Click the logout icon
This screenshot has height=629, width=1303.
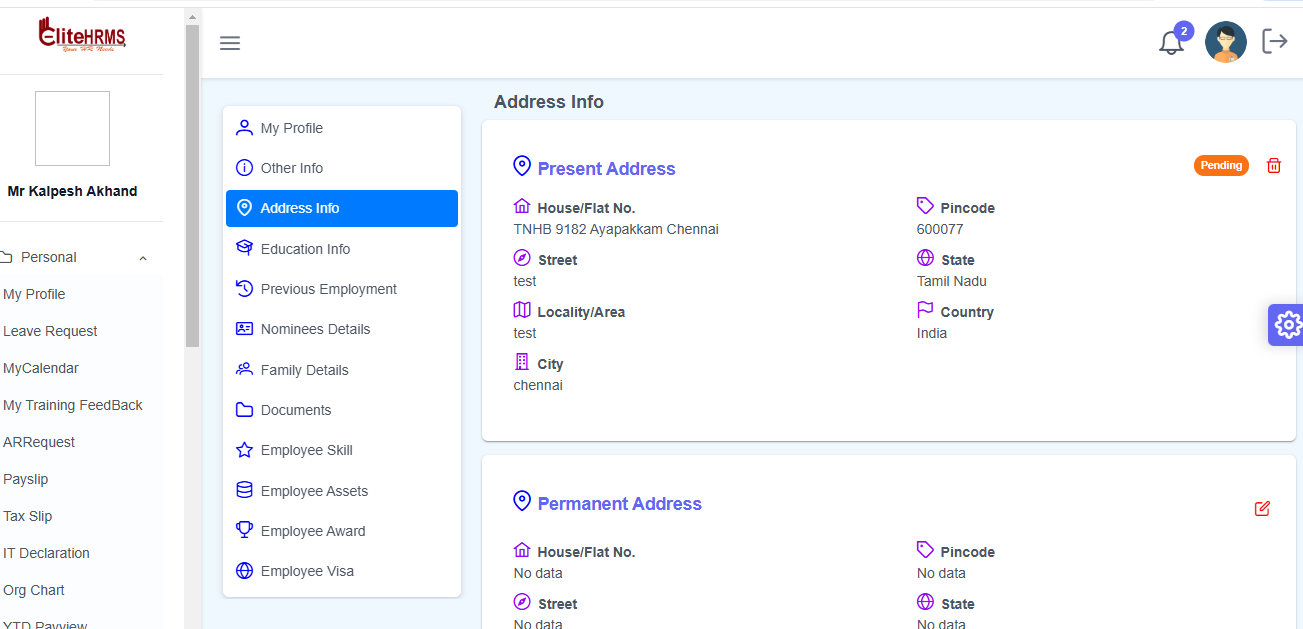pyautogui.click(x=1274, y=42)
